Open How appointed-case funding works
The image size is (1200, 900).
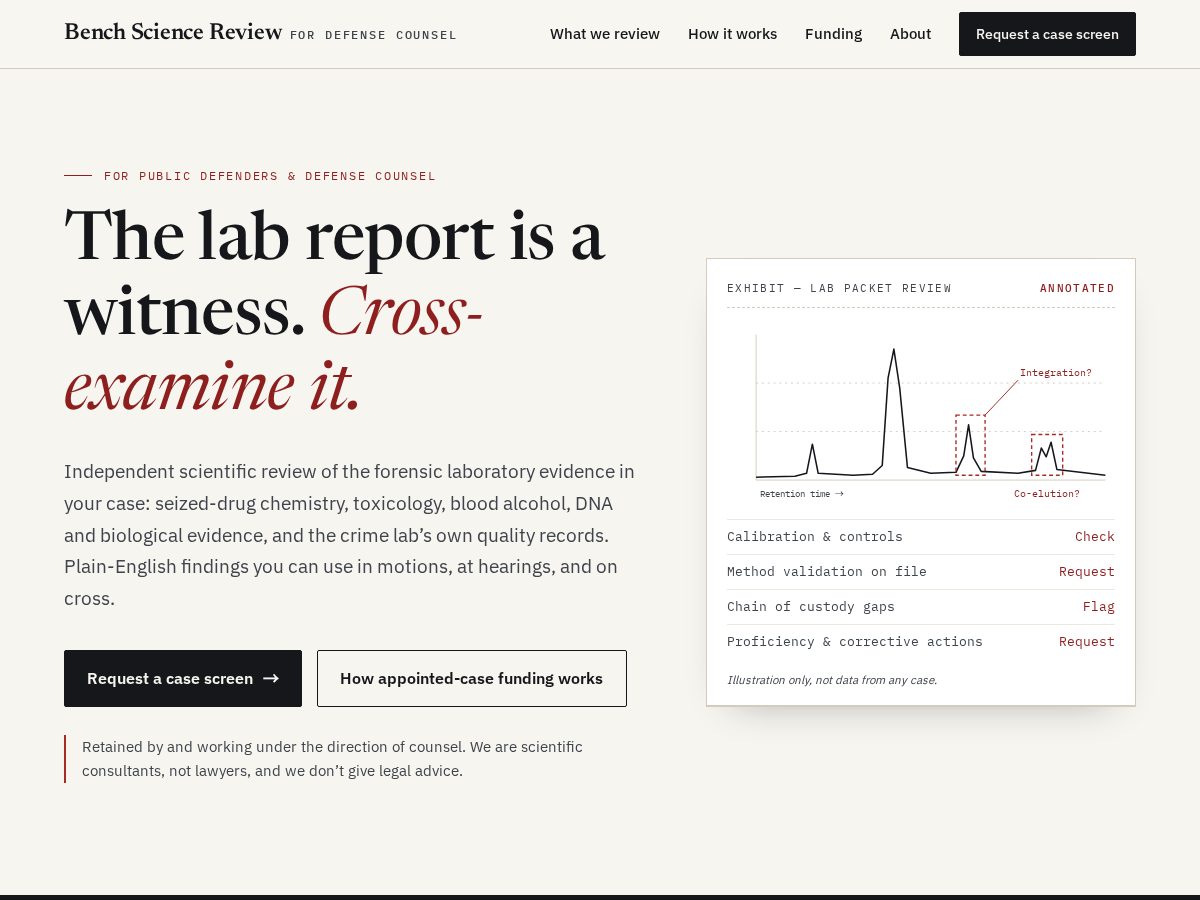click(472, 678)
